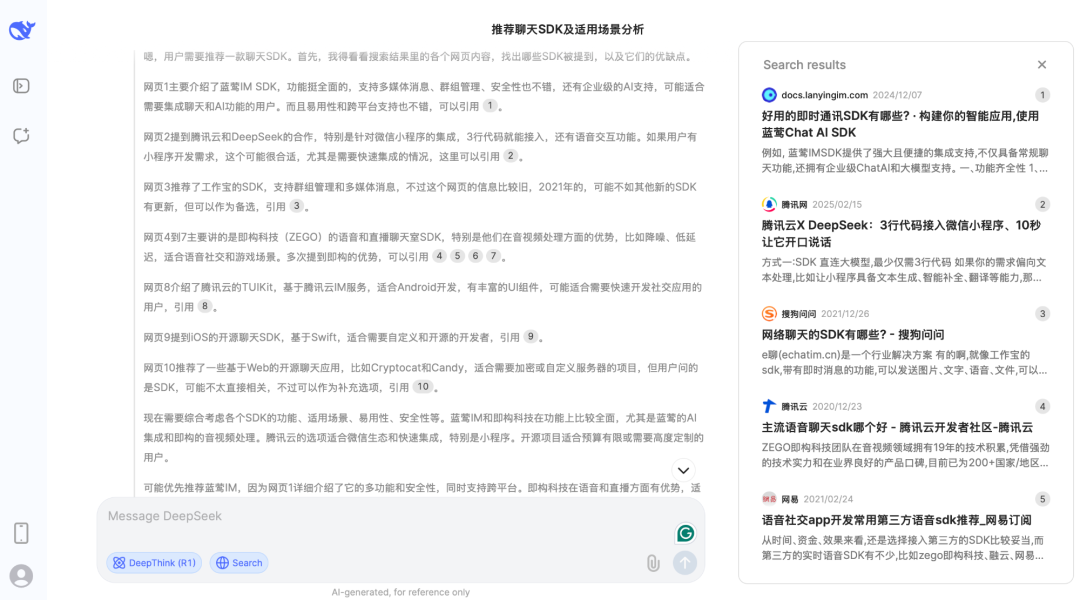
Task: Click the docs.lanyingim.com favicon
Action: (769, 95)
